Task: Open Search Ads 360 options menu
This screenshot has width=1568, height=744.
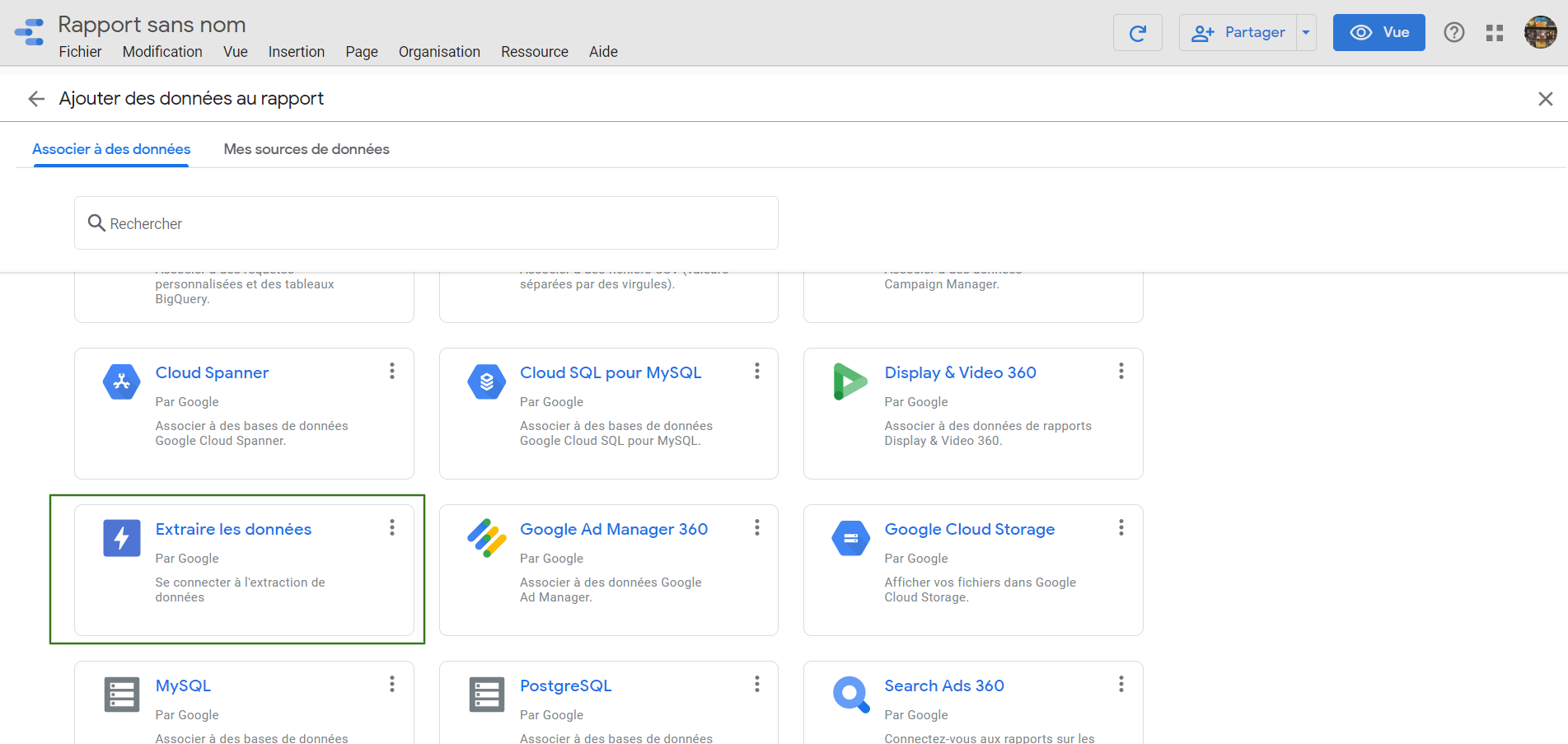Action: pyautogui.click(x=1121, y=684)
